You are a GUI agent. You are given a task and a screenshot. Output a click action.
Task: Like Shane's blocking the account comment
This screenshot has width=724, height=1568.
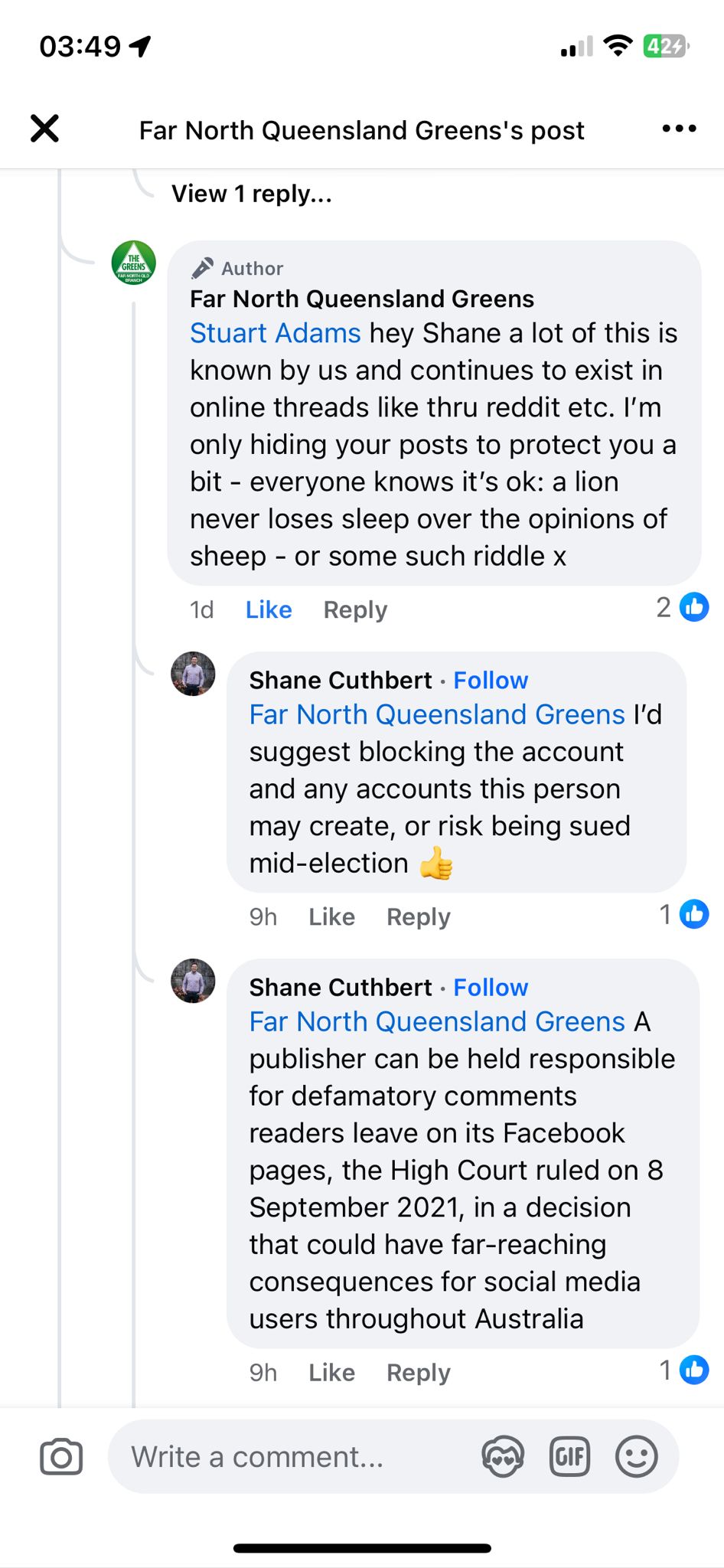[331, 916]
